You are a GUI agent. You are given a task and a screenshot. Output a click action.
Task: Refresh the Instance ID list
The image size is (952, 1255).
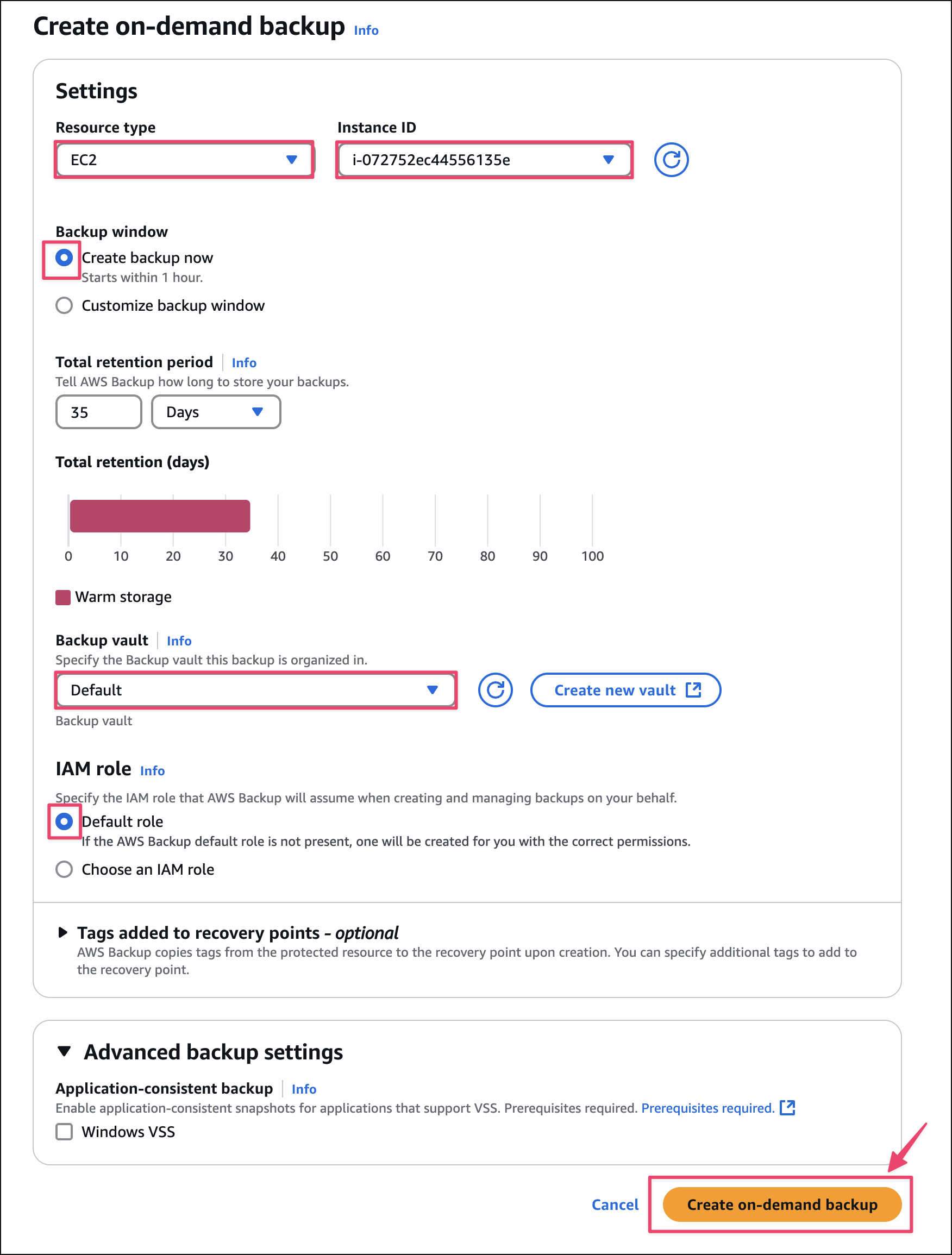click(671, 160)
